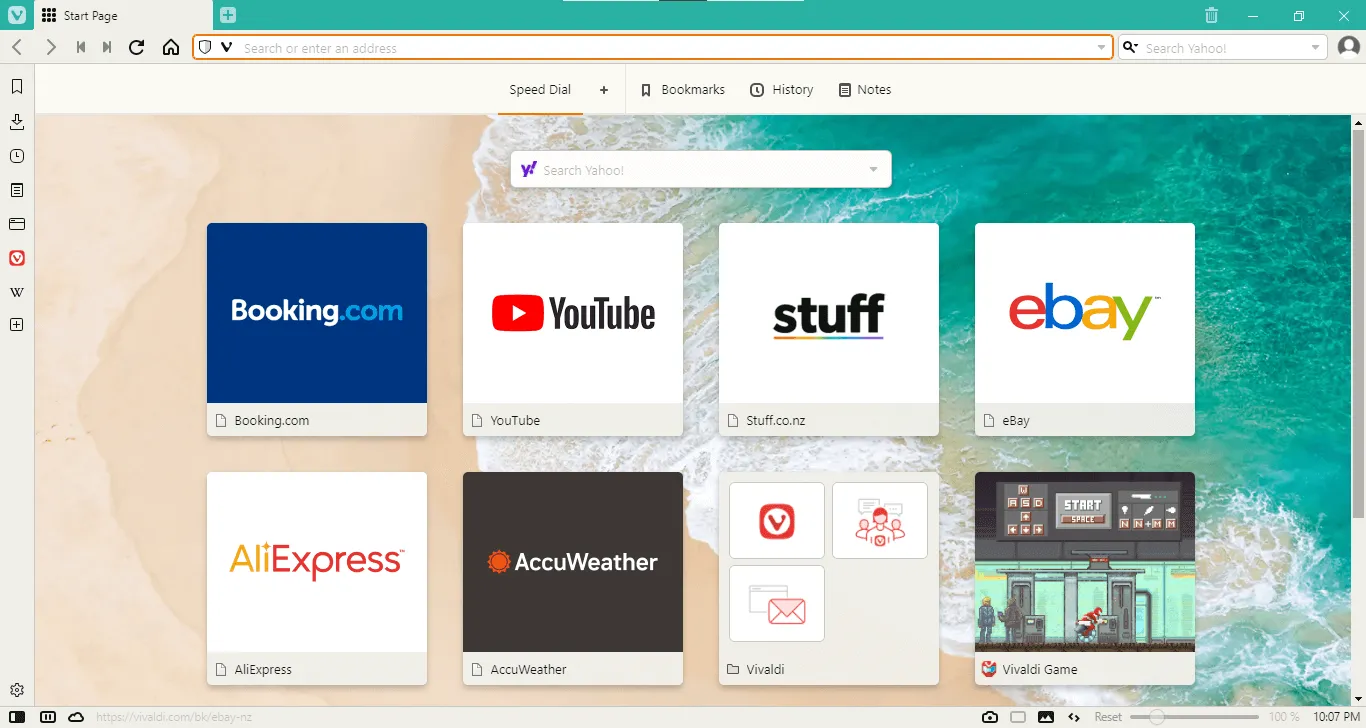1366x728 pixels.
Task: Go back to the previous page
Action: click(x=17, y=47)
